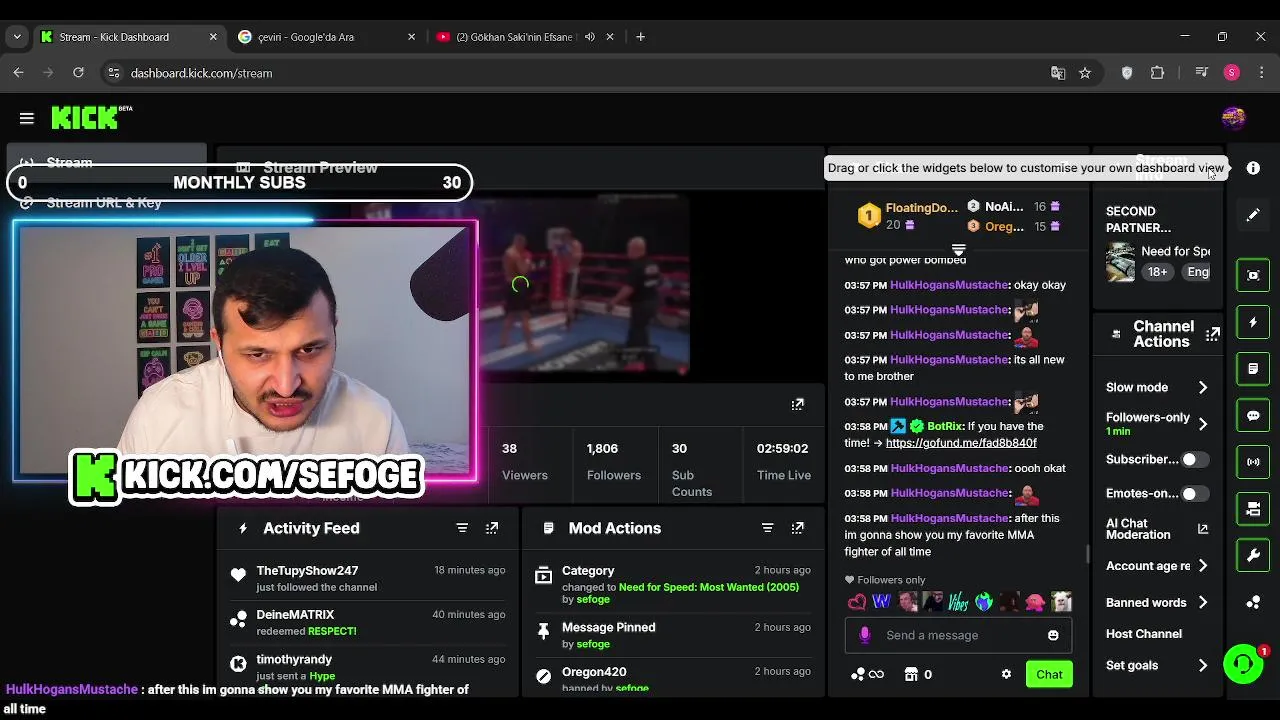This screenshot has height=720, width=1280.
Task: Switch to Stream - Kick Dashboard tab
Action: click(128, 37)
